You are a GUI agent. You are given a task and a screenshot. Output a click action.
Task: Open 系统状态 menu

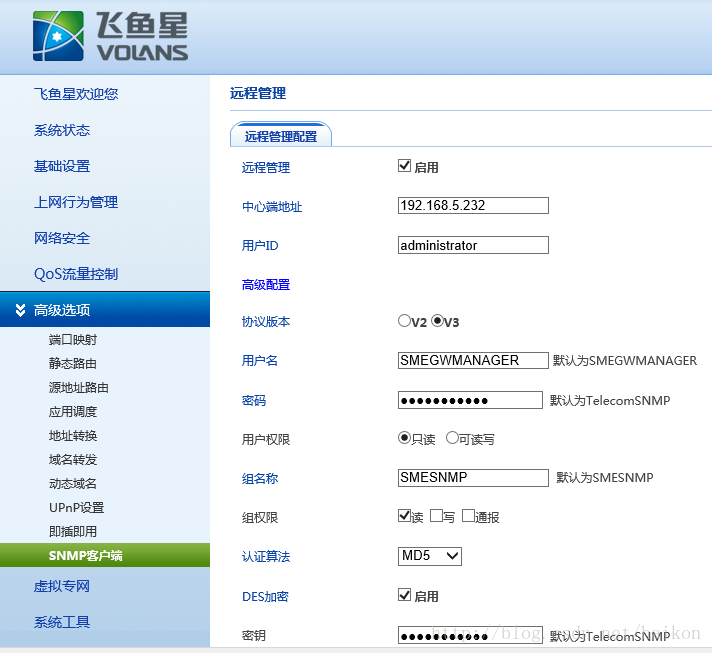[62, 130]
